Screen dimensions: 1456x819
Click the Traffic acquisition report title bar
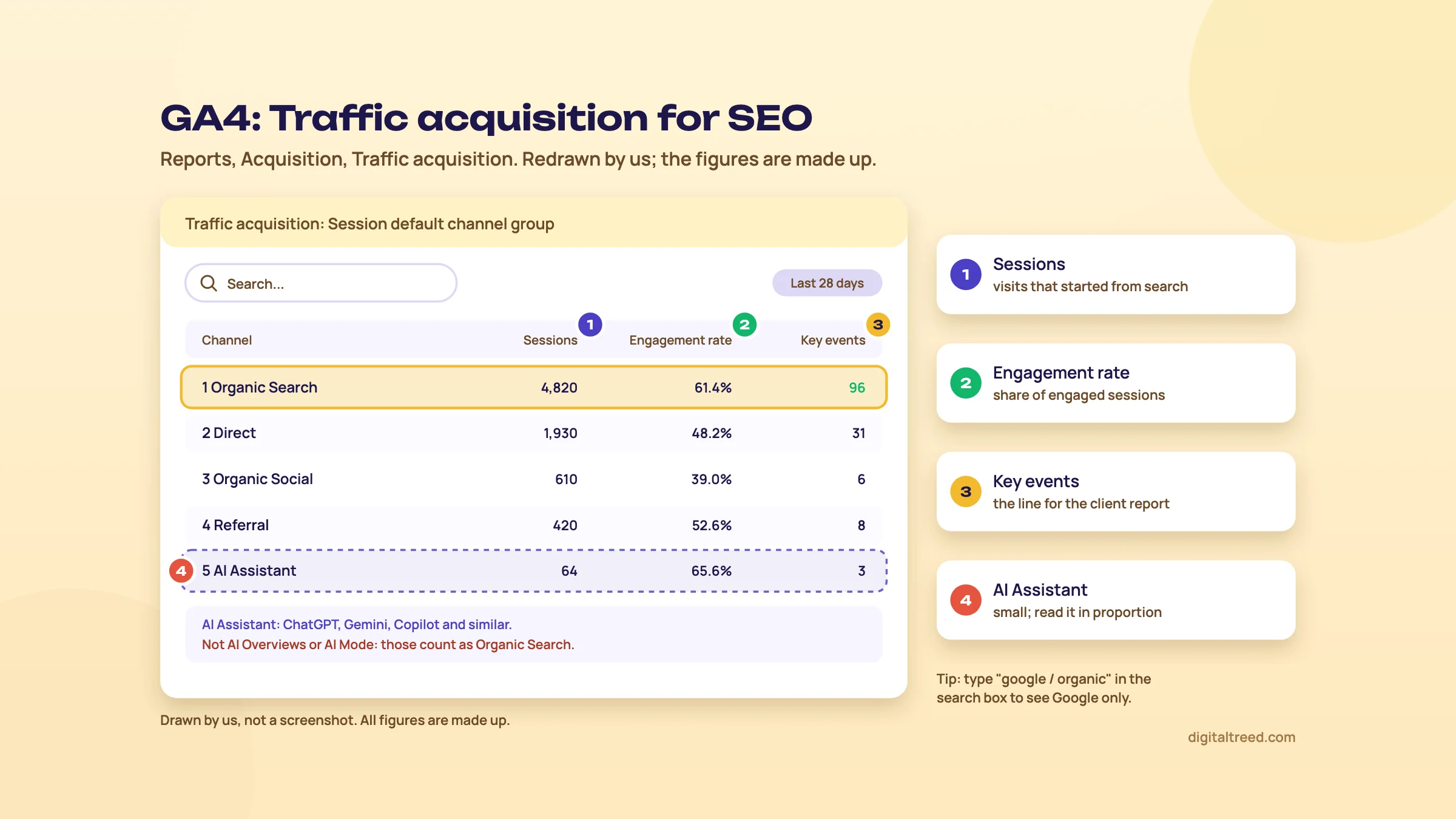click(x=534, y=223)
